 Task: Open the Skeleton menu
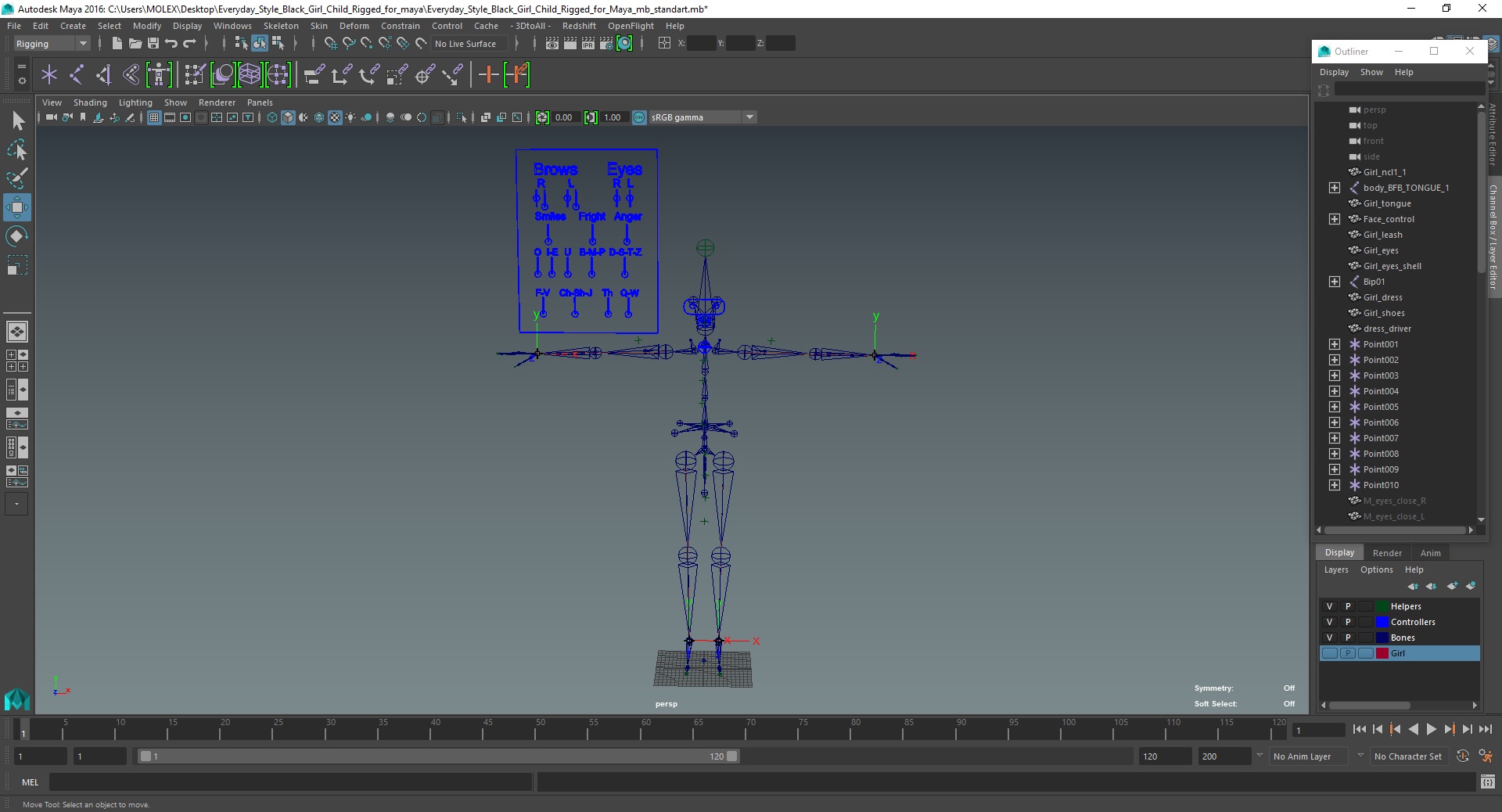281,26
